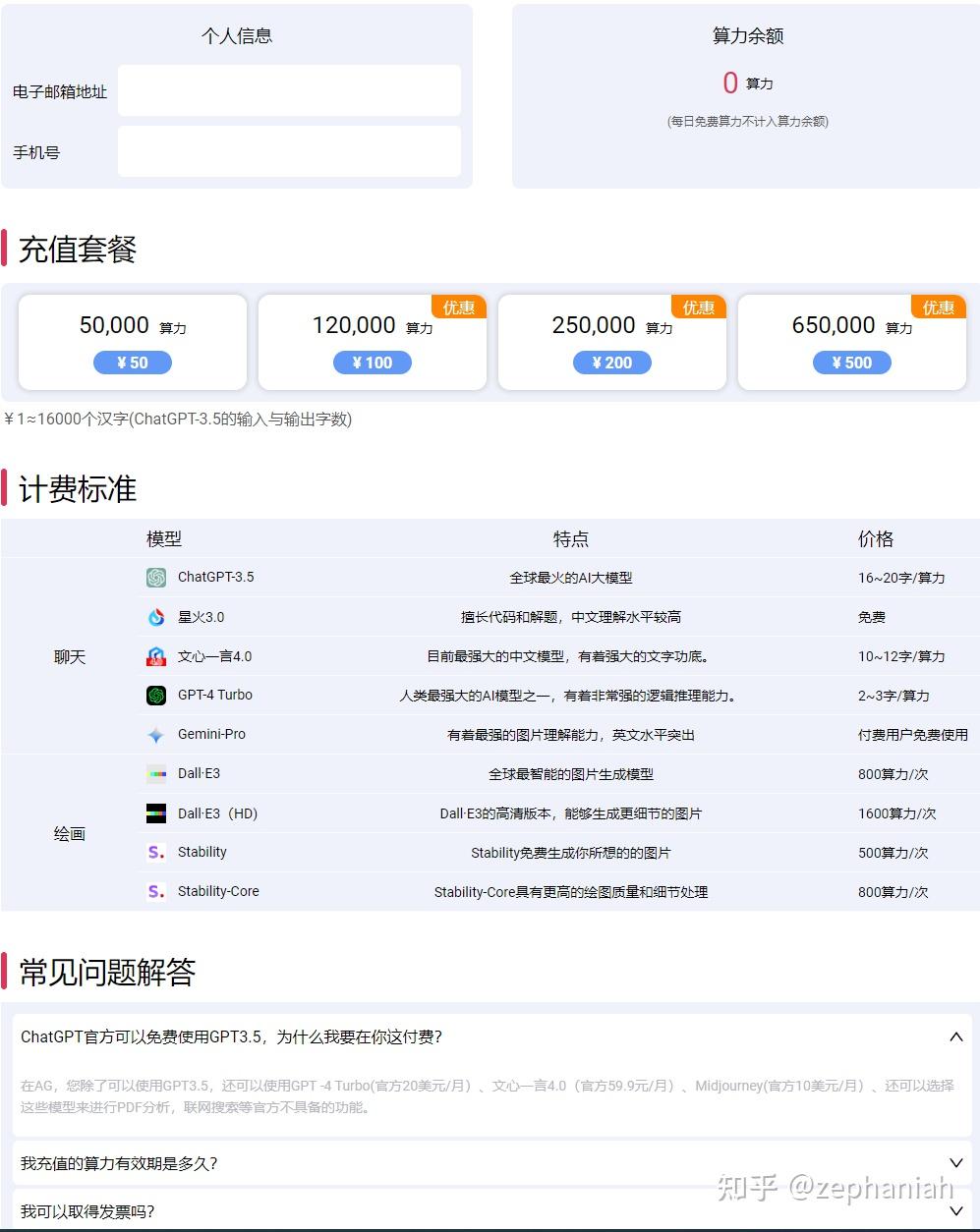The width and height of the screenshot is (980, 1232).
Task: Click the ChatGPT-3.5 model icon
Action: click(x=156, y=578)
